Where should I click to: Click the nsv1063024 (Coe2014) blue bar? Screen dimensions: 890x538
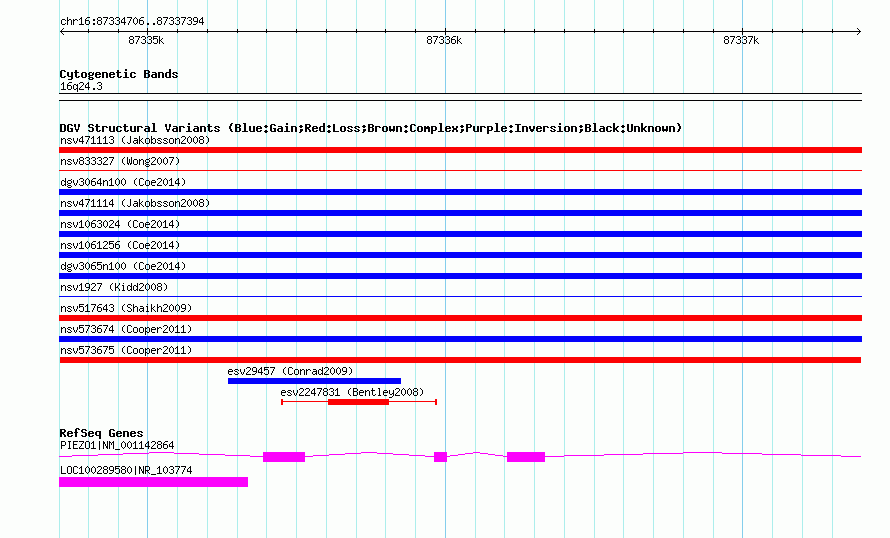pyautogui.click(x=460, y=234)
